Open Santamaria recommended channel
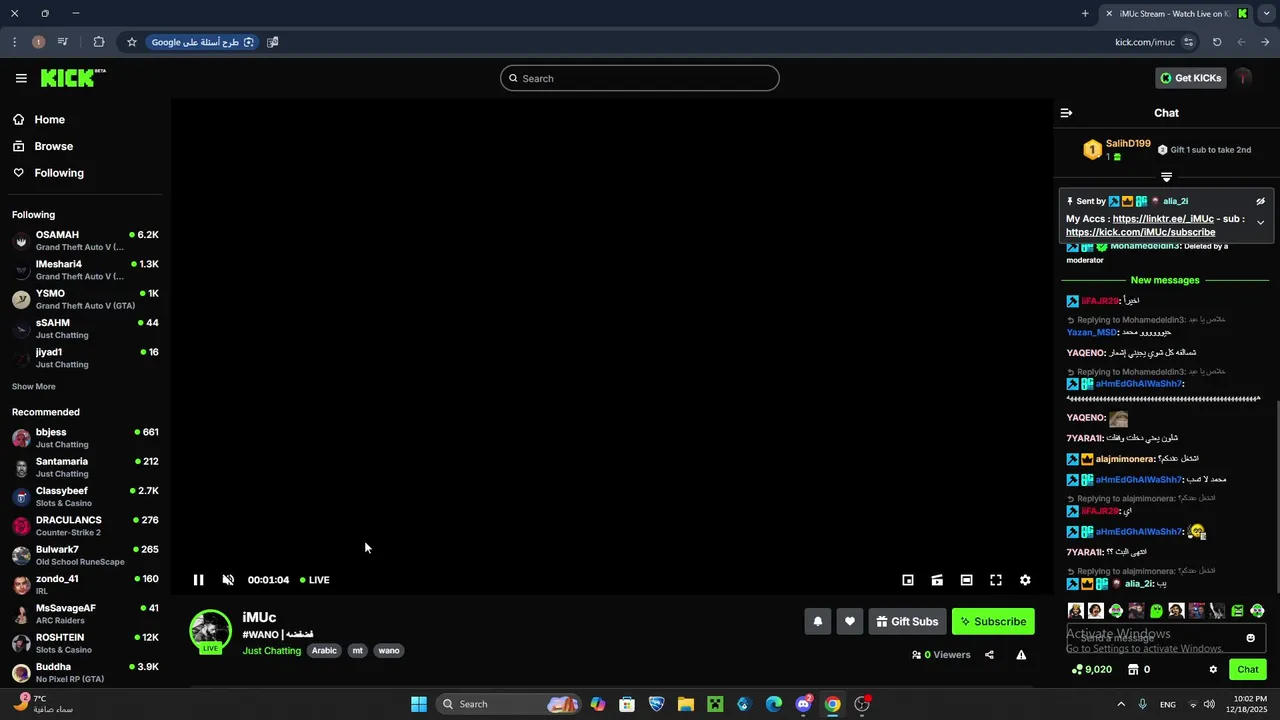This screenshot has height=720, width=1280. [85, 467]
